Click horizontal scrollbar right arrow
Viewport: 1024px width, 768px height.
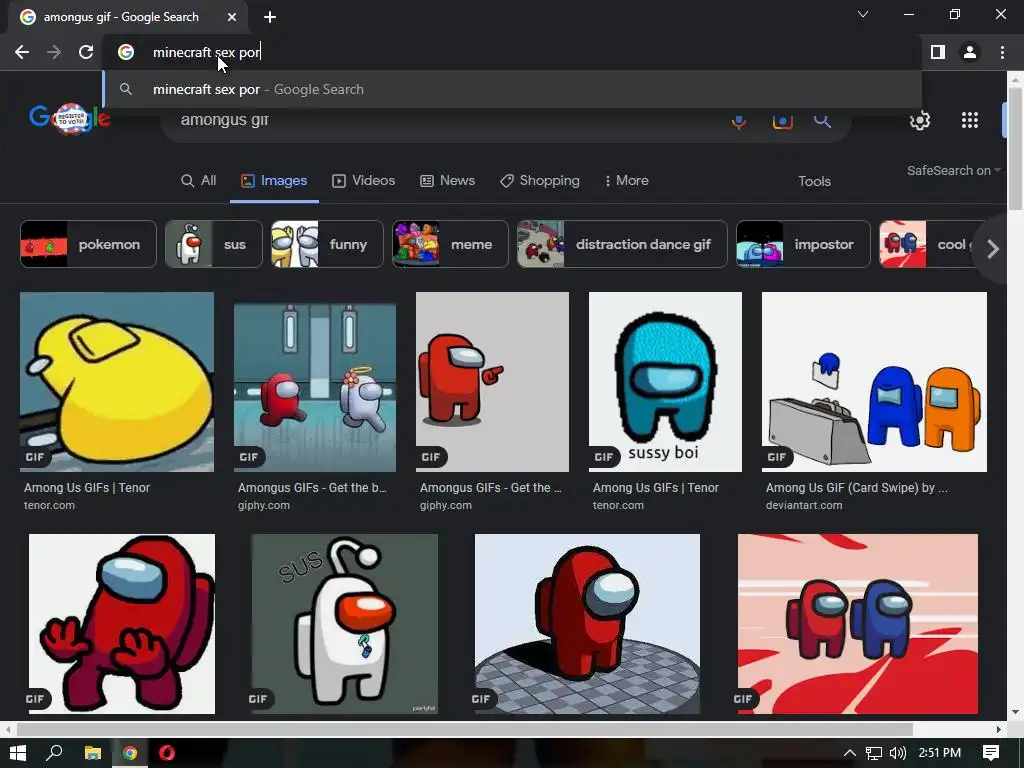tap(999, 729)
